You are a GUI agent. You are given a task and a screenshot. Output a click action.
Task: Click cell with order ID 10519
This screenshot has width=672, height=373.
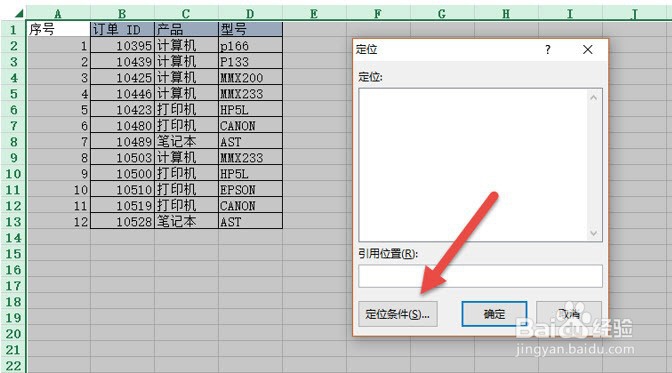(122, 205)
